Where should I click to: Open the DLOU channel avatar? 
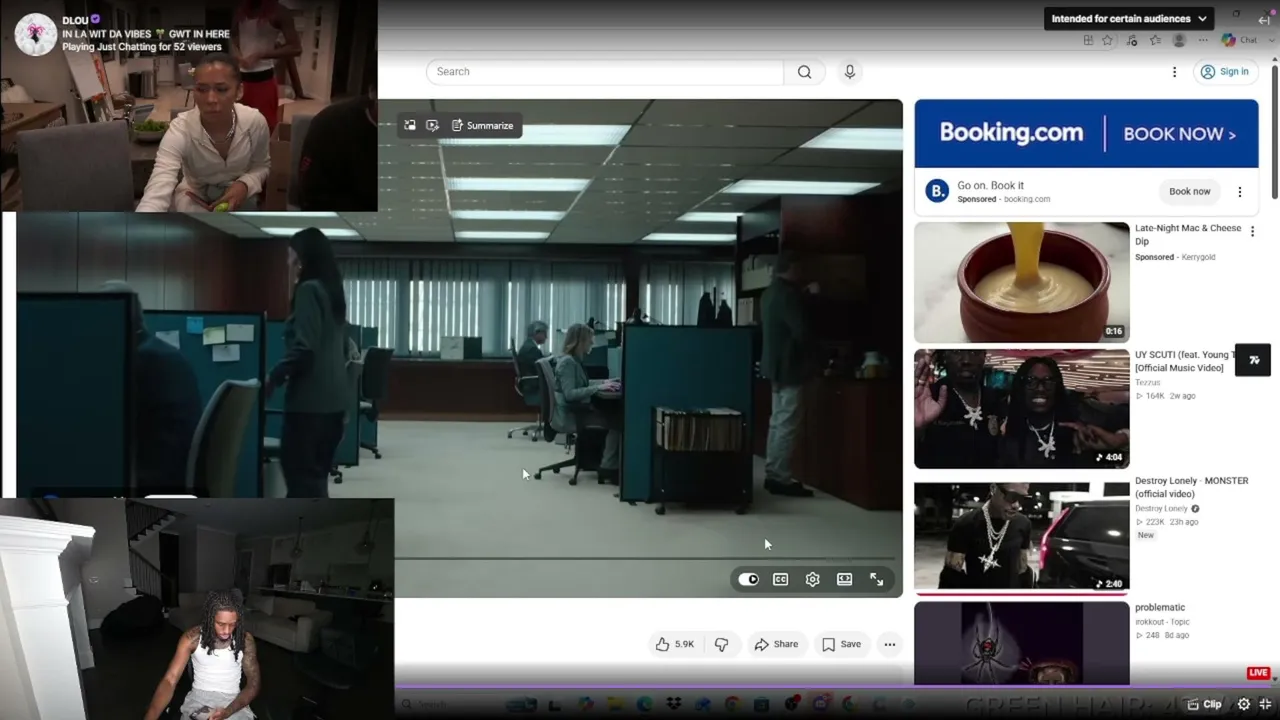pos(36,34)
